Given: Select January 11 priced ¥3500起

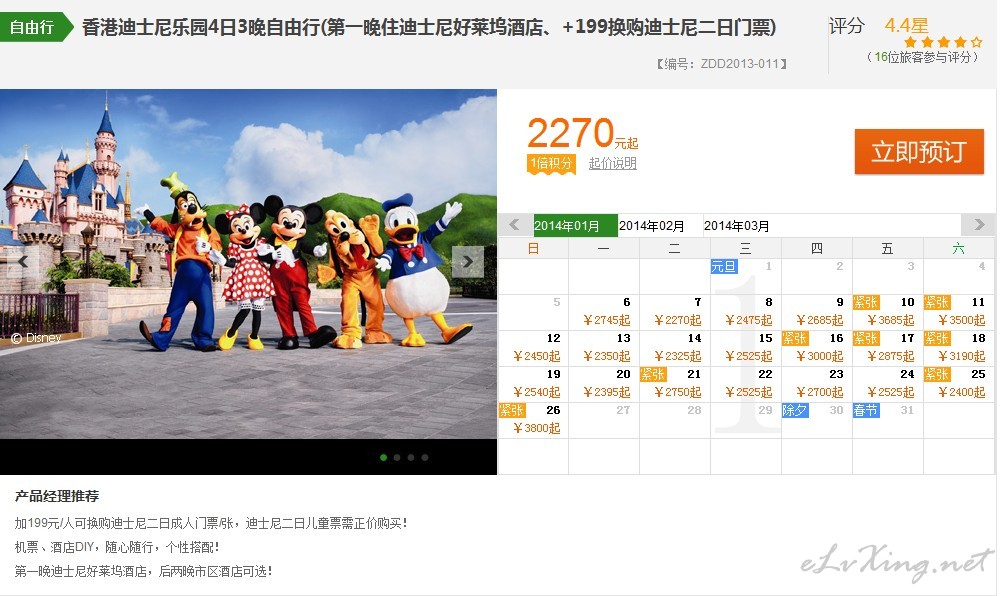Looking at the screenshot, I should click(x=959, y=312).
